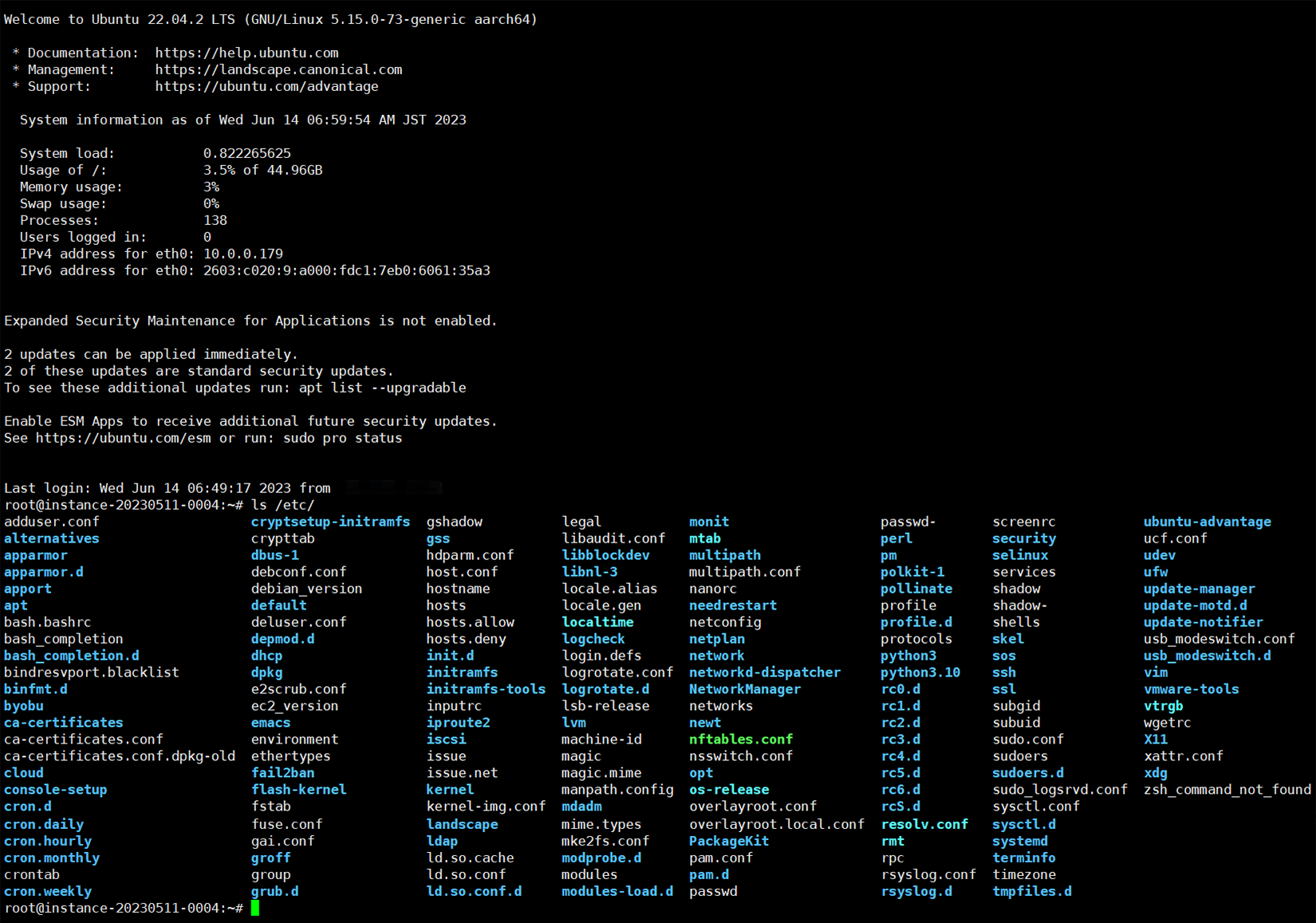This screenshot has width=1316, height=923.
Task: Click the mtab symlink entry
Action: pyautogui.click(x=705, y=538)
